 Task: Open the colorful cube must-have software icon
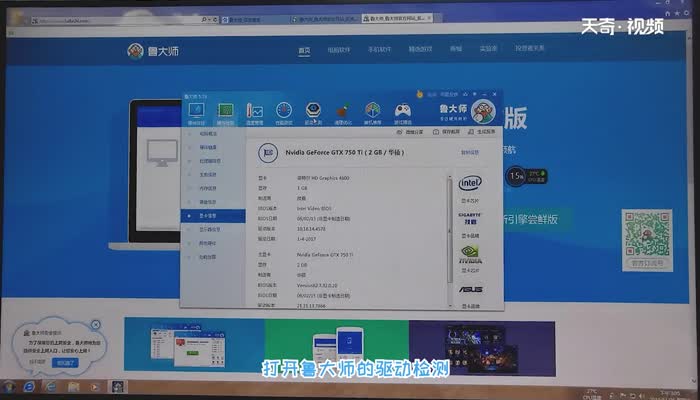pos(373,113)
